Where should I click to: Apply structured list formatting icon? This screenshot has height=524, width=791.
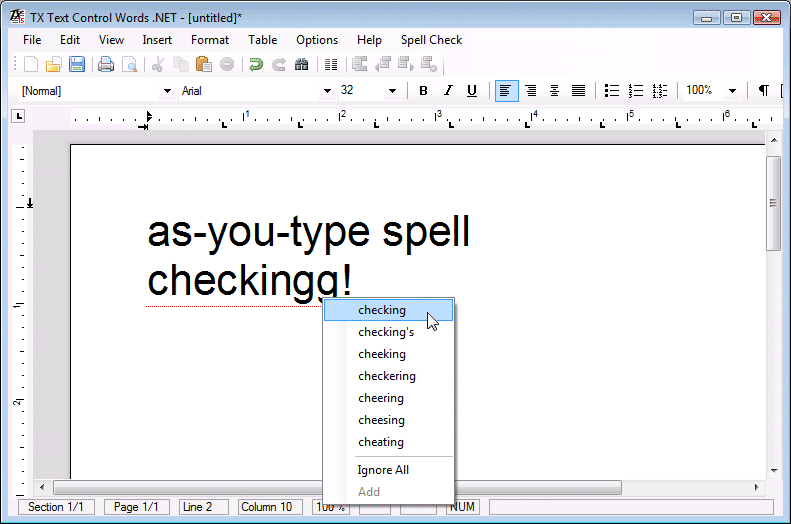point(659,91)
